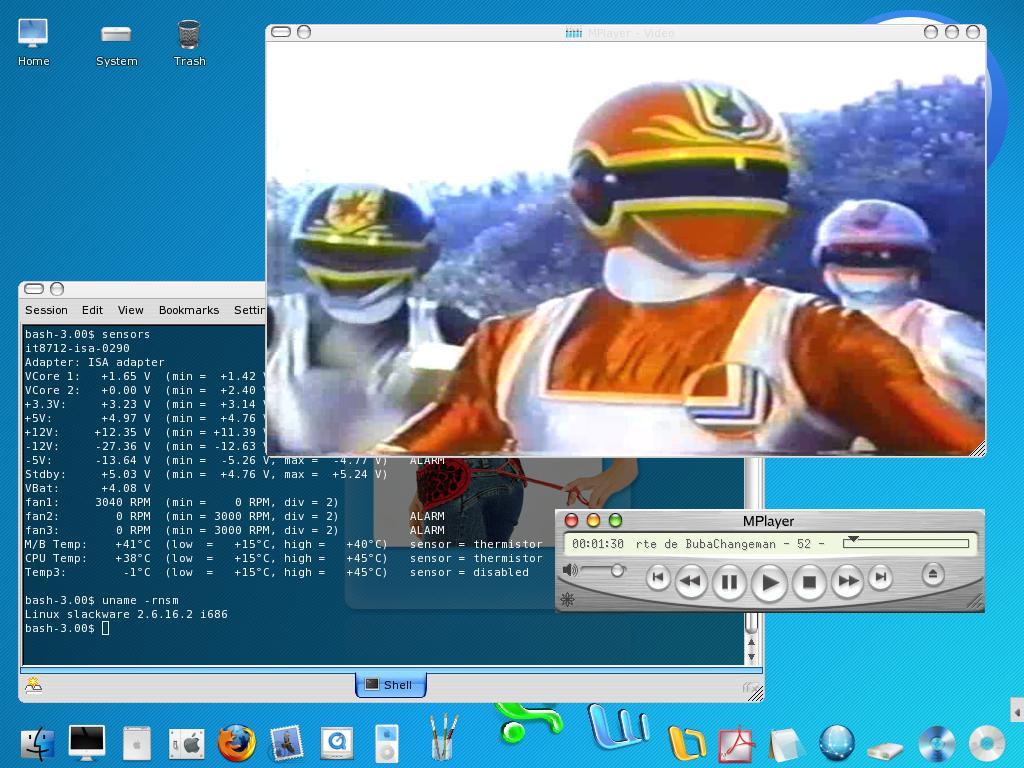Click the 'it8712-isa-0290' chip name line
This screenshot has width=1024, height=768.
tap(77, 348)
